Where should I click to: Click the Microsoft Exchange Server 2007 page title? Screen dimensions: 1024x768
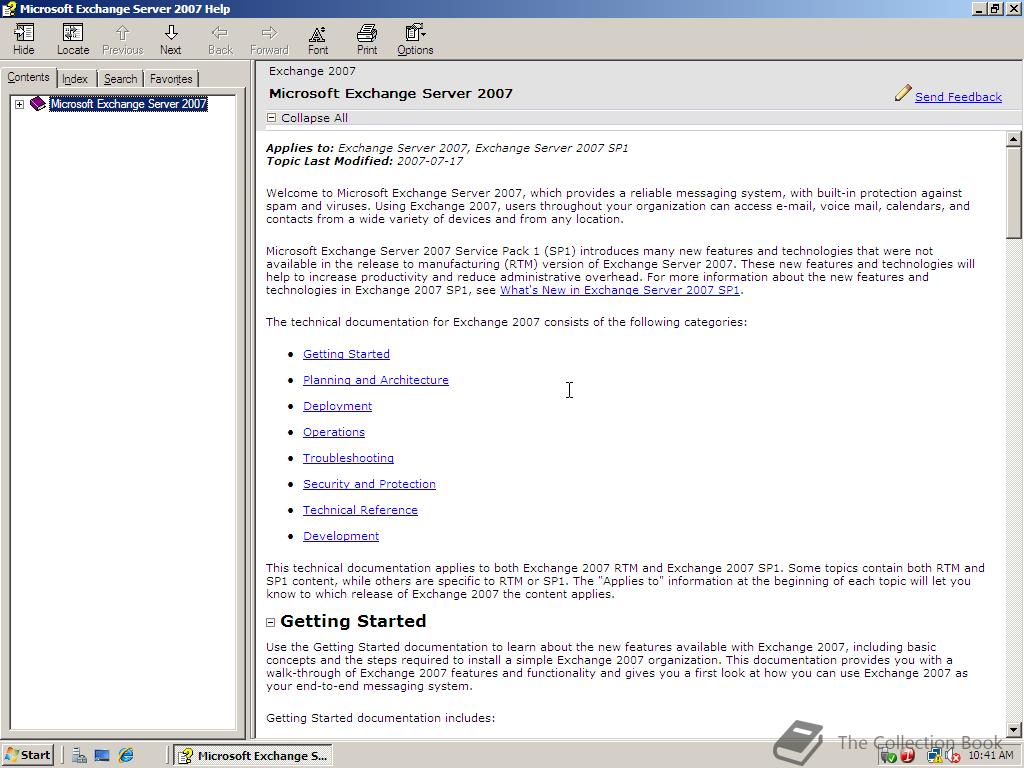391,93
